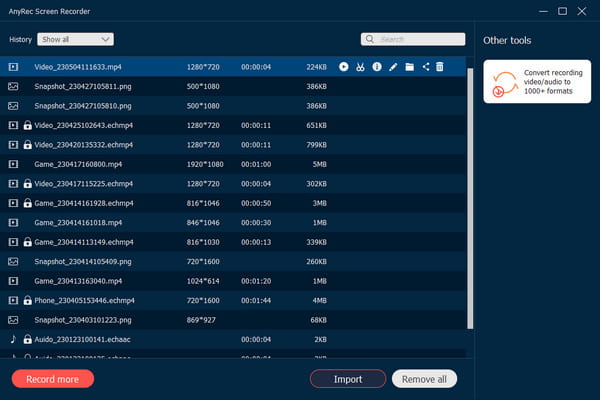Select Snapshot_230403101223.png file name
This screenshot has height=400, width=600.
[83, 320]
